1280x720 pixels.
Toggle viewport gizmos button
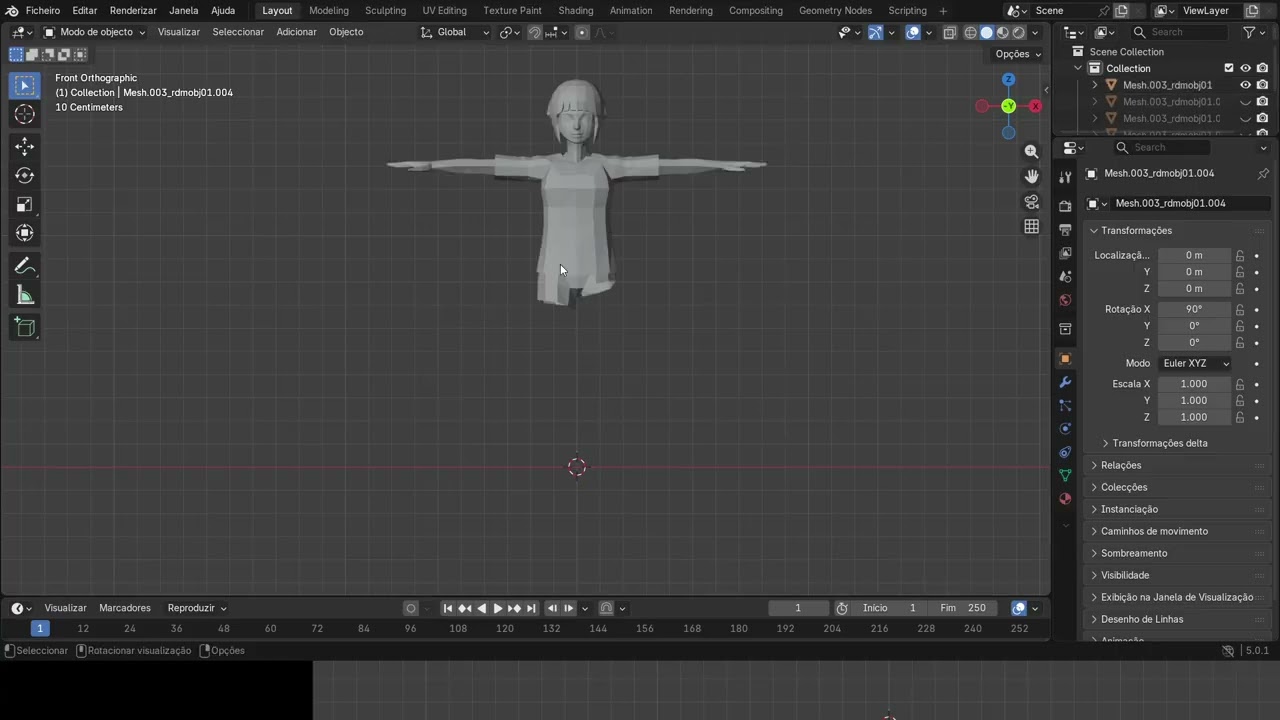tap(875, 32)
